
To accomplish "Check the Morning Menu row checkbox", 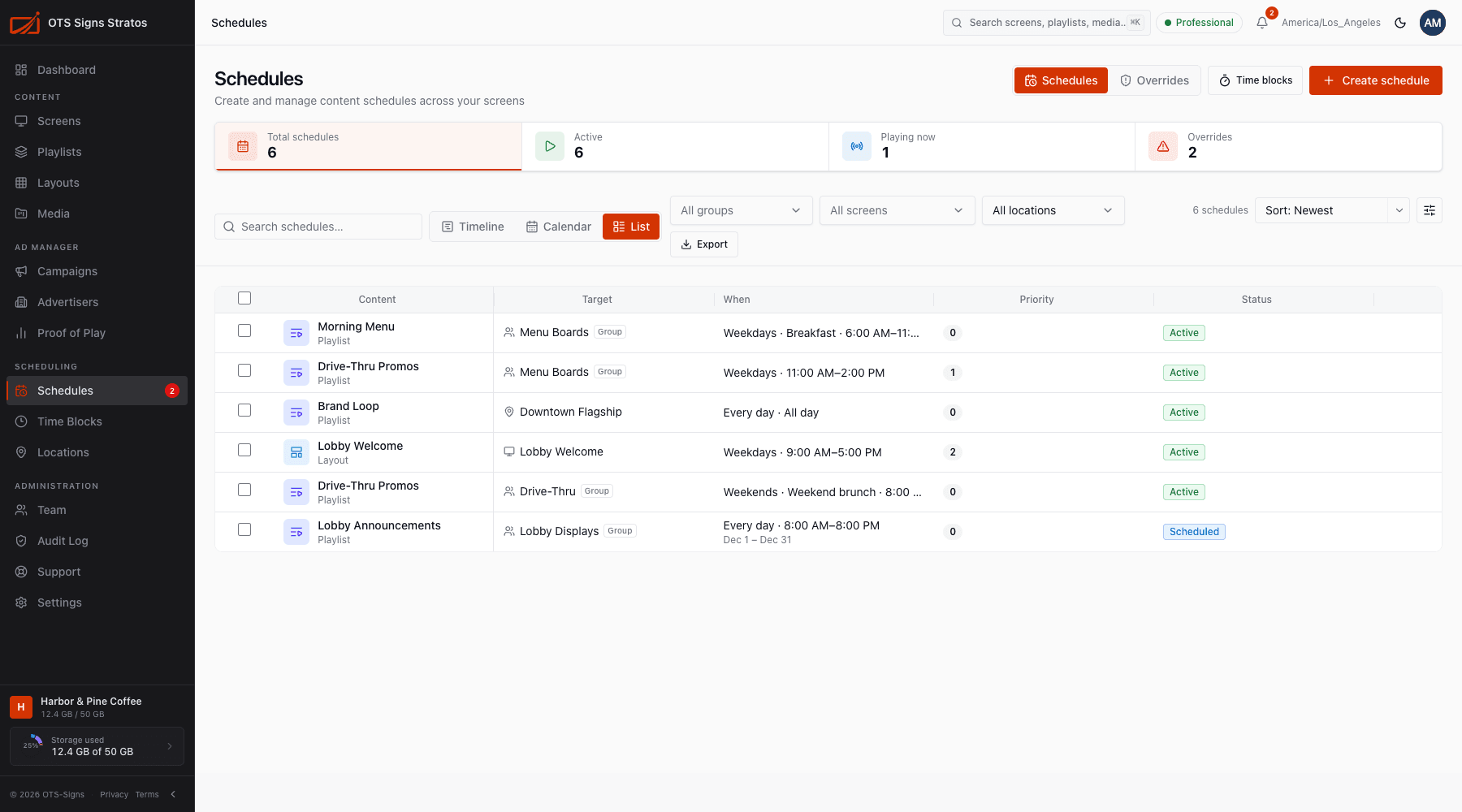I will 244,330.
